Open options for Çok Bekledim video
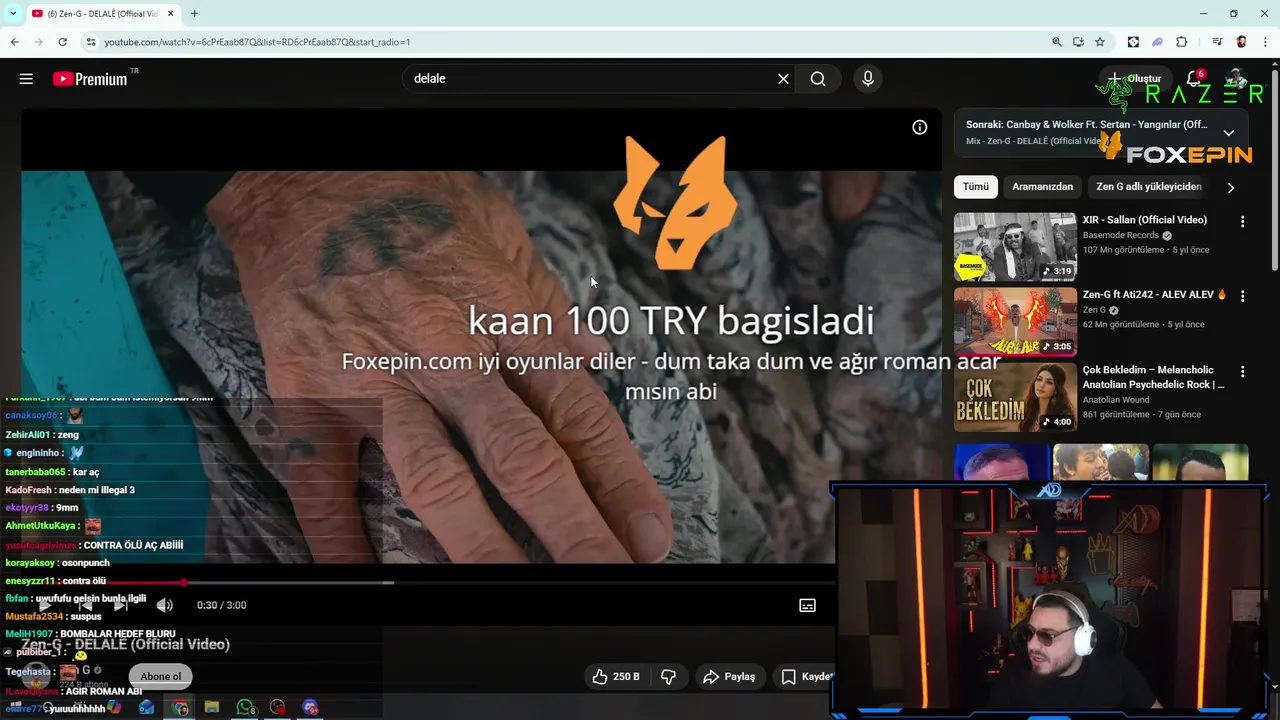The image size is (1280, 720). (x=1243, y=371)
